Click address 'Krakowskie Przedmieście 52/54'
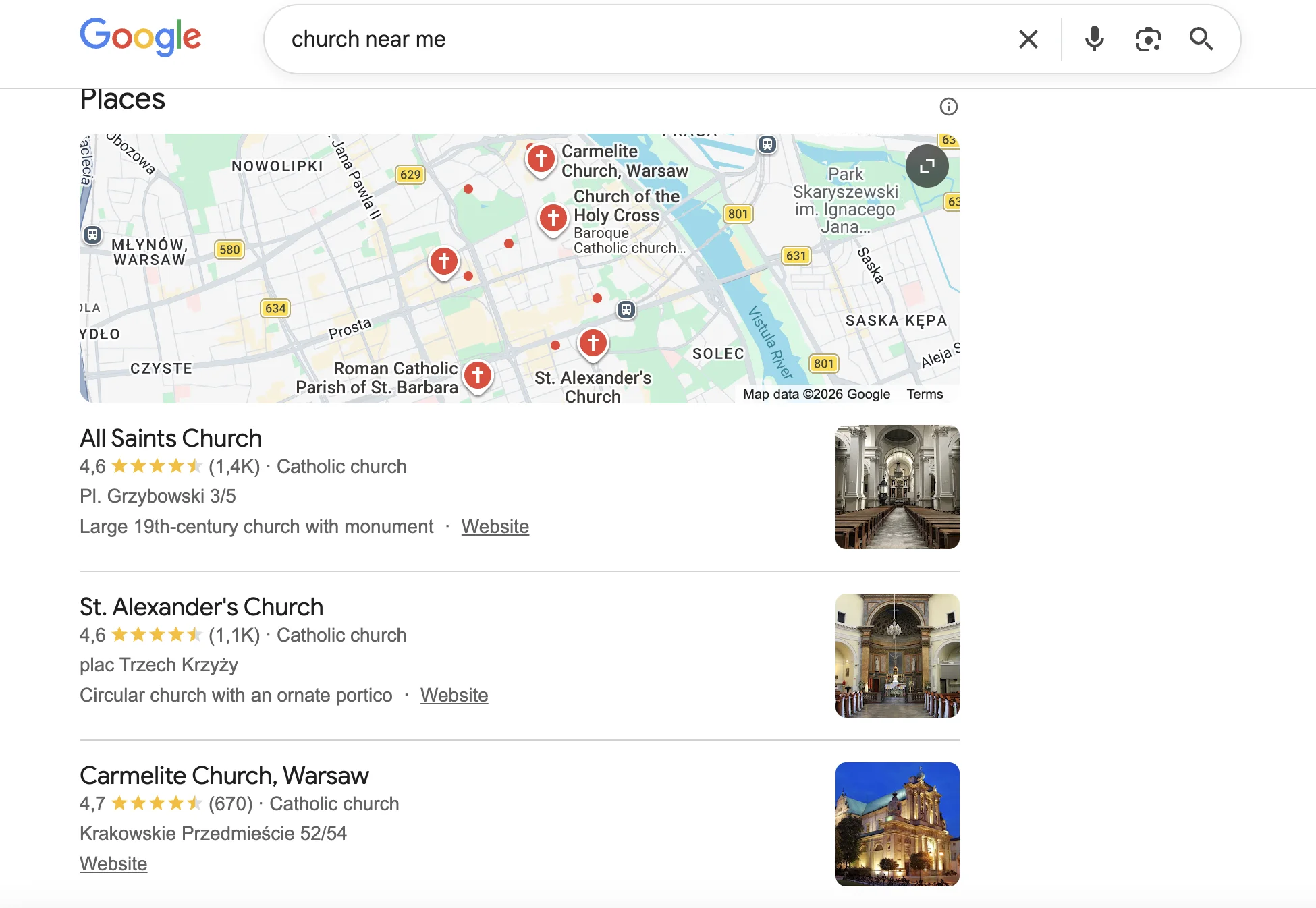Viewport: 1316px width, 908px height. pos(213,834)
